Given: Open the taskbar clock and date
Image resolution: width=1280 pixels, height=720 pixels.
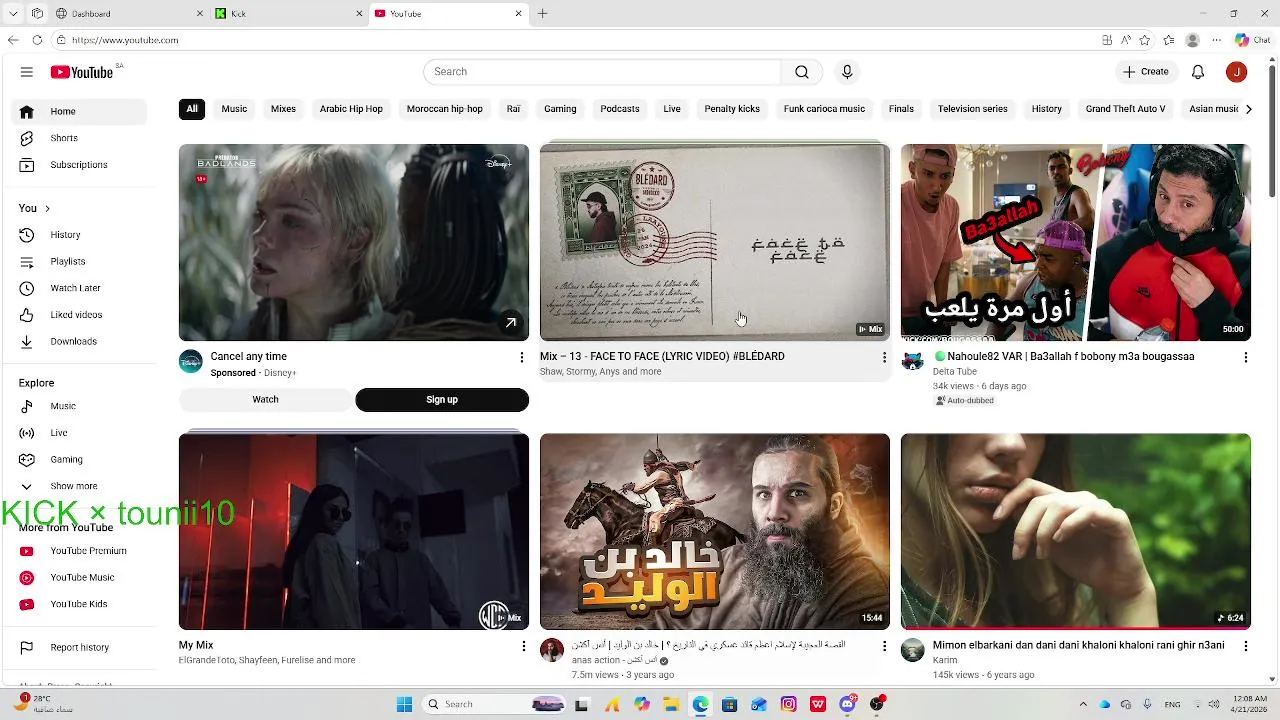Looking at the screenshot, I should click(x=1250, y=704).
